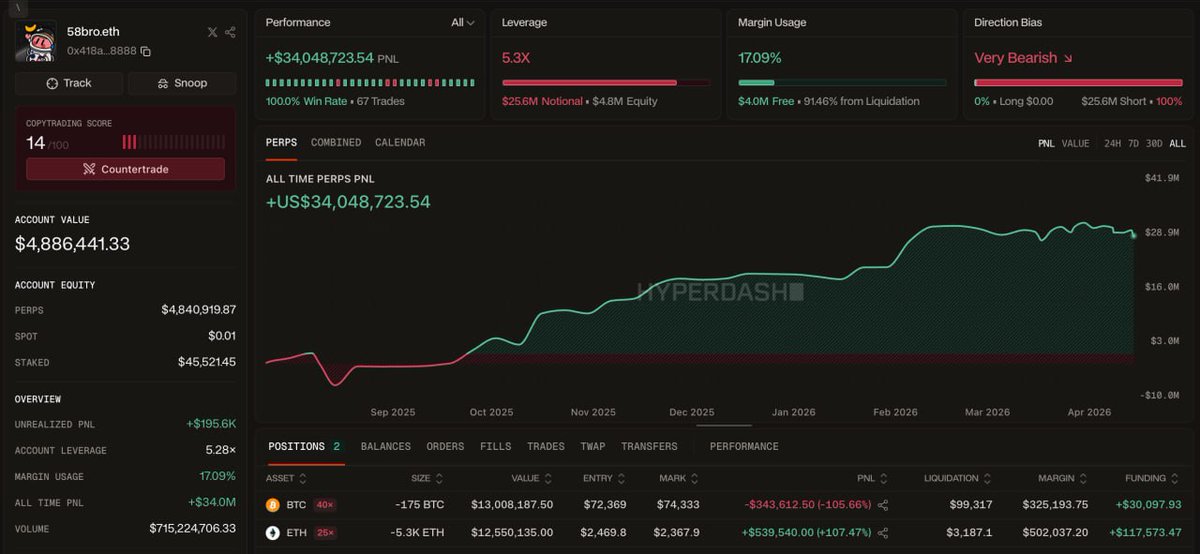This screenshot has height=554, width=1200.
Task: Share the BTC position PNL
Action: [882, 506]
